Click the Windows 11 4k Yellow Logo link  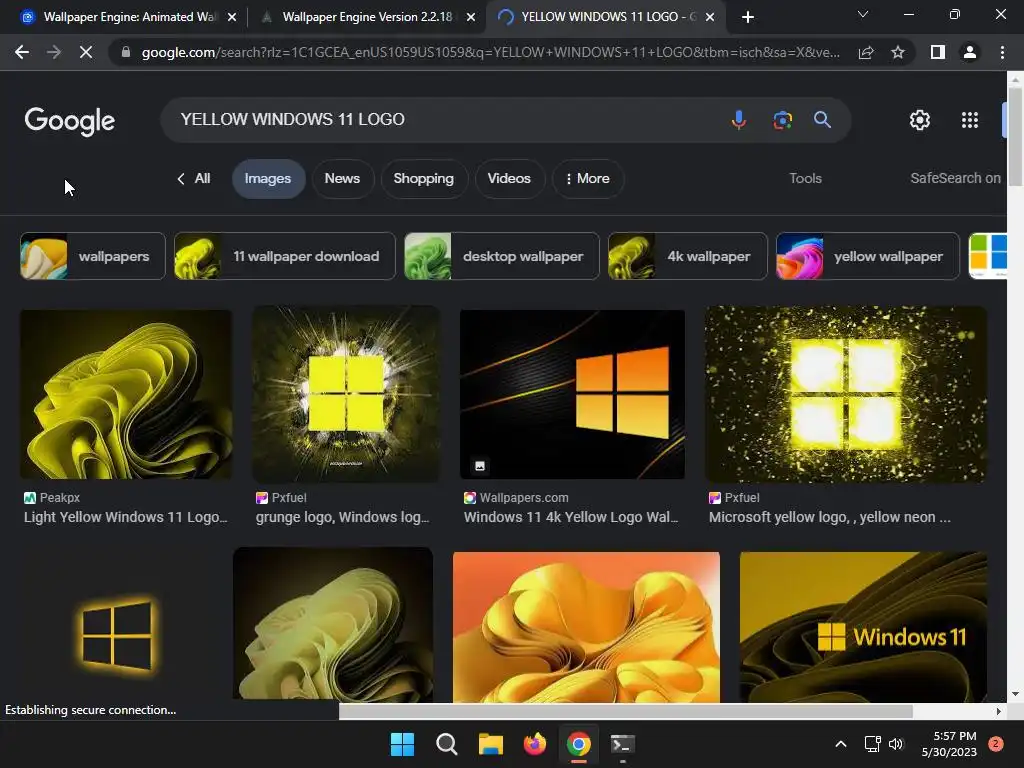(571, 517)
